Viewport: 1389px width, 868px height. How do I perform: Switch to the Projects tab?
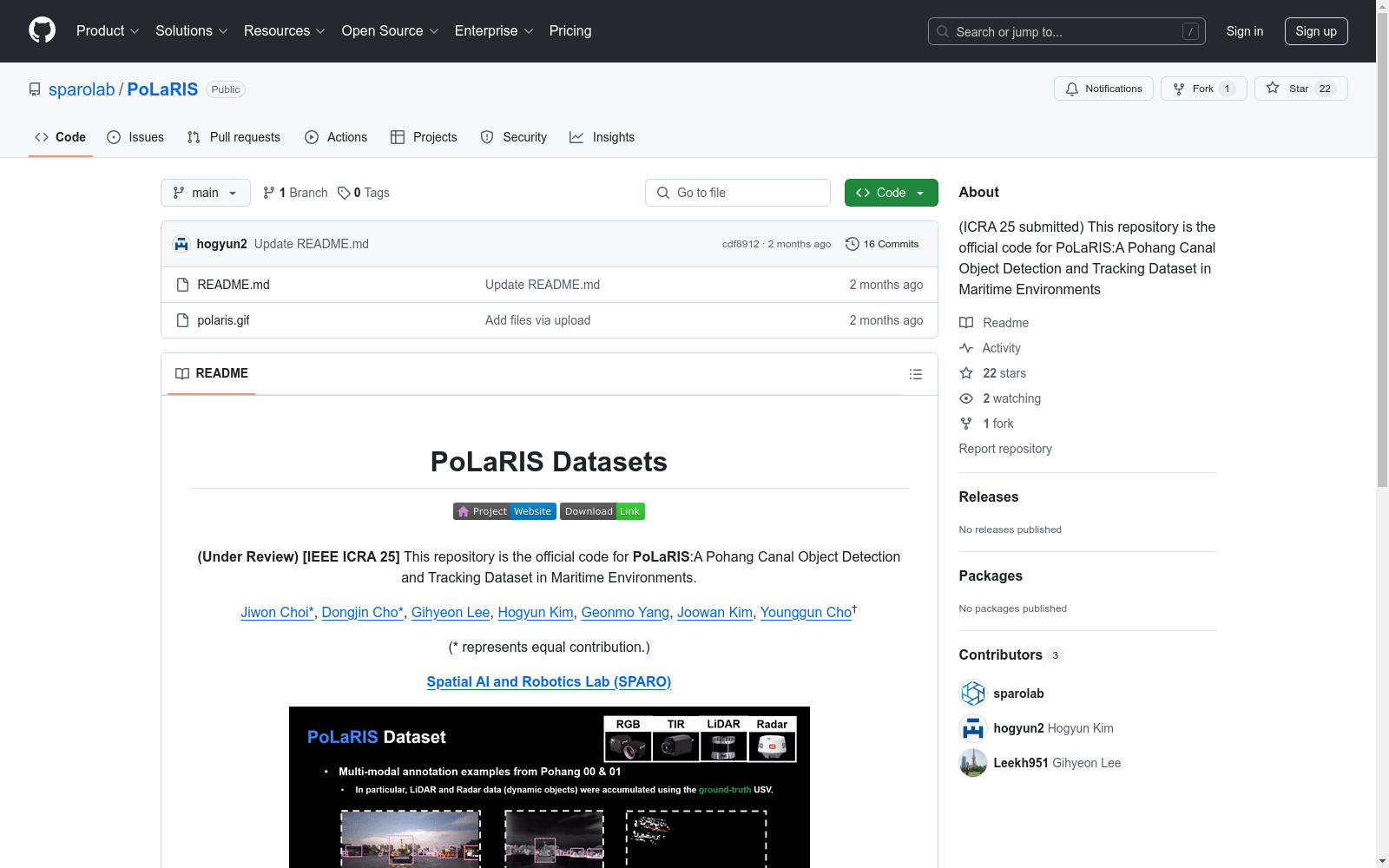click(x=424, y=137)
